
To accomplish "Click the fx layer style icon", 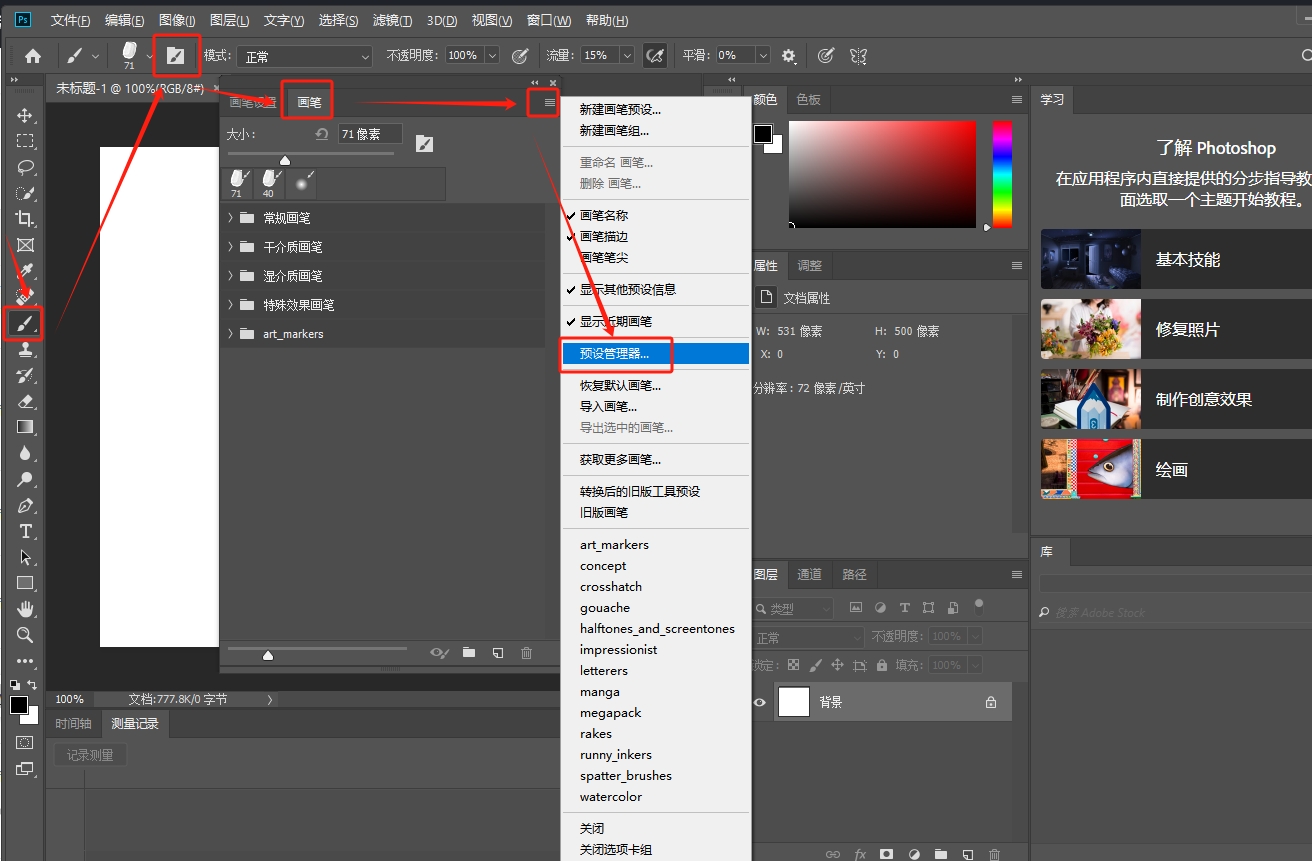I will click(x=860, y=855).
